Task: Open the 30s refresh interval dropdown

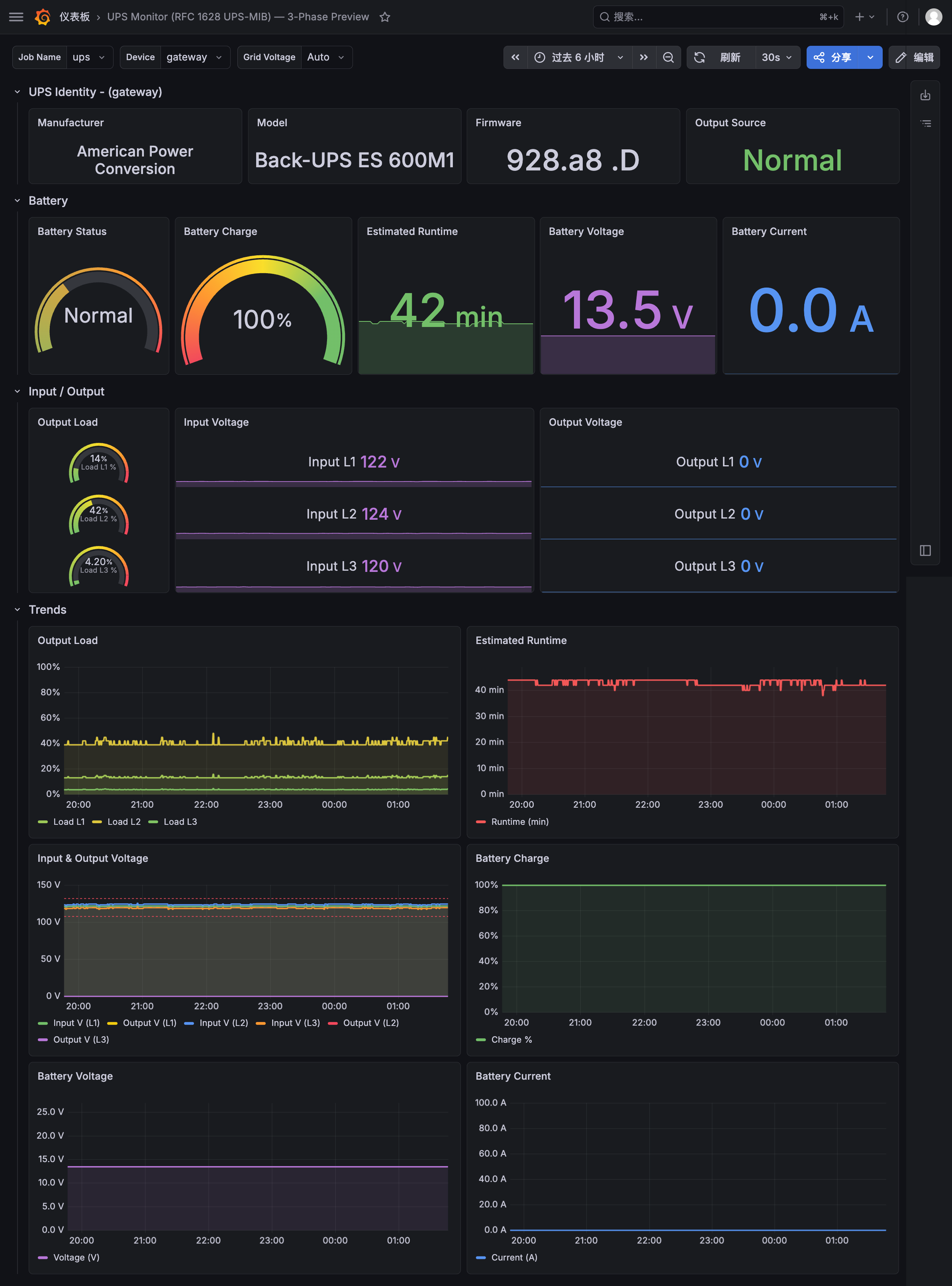Action: (777, 57)
